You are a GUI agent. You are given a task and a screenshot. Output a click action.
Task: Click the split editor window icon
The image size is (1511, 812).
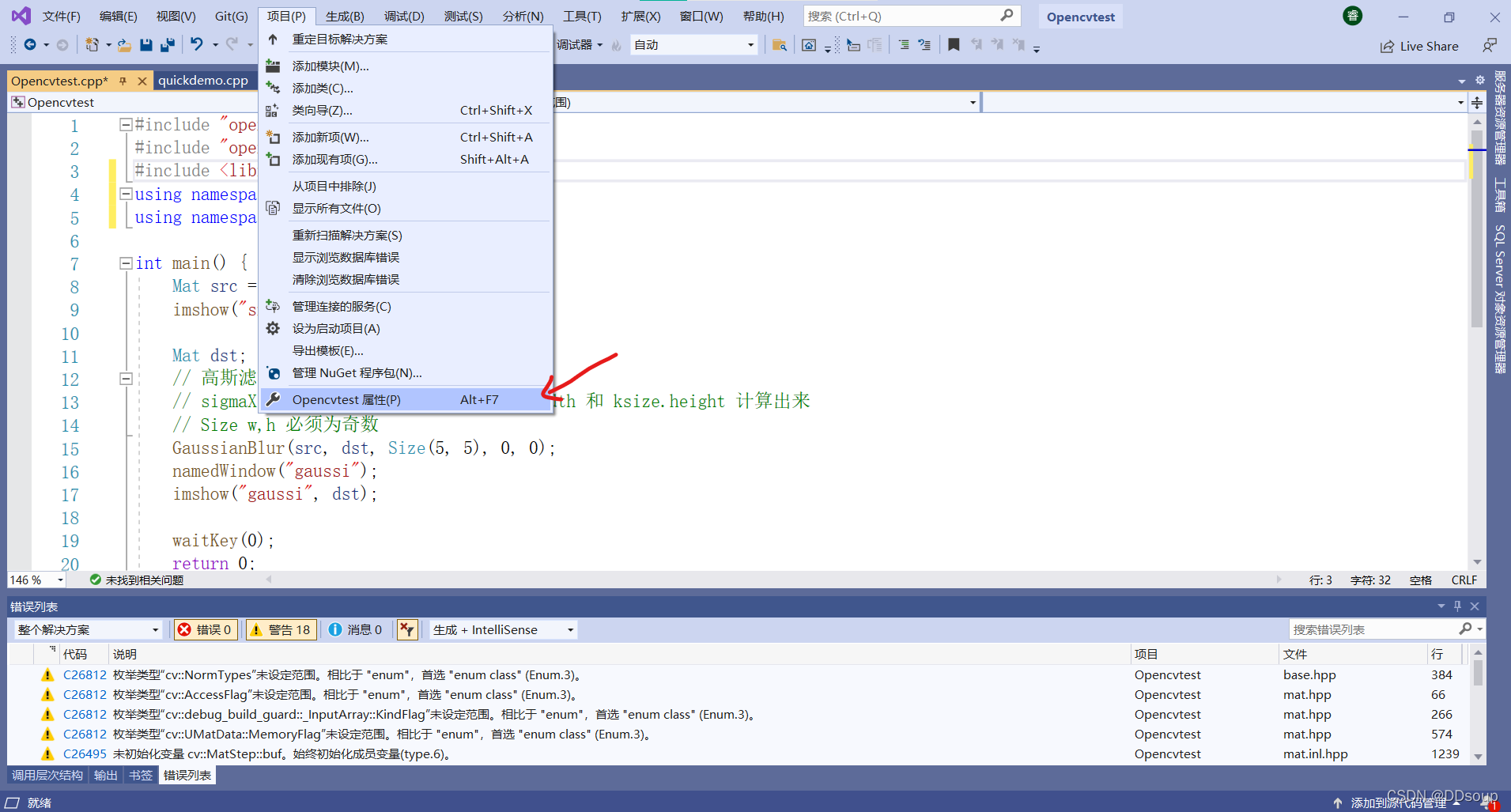(1477, 103)
